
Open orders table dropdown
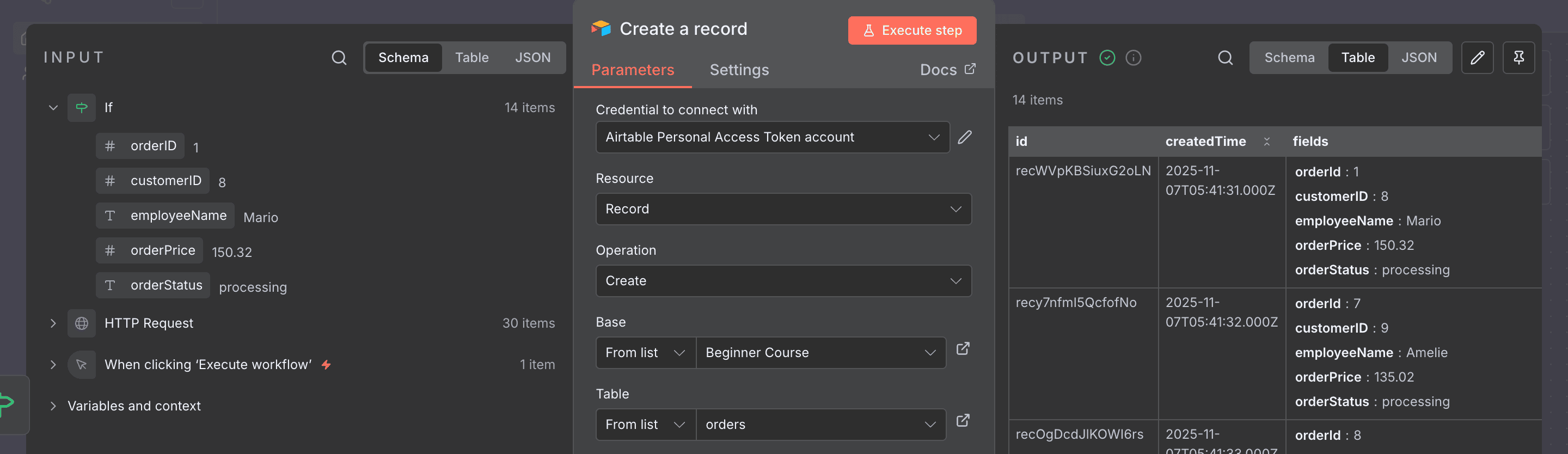click(820, 424)
